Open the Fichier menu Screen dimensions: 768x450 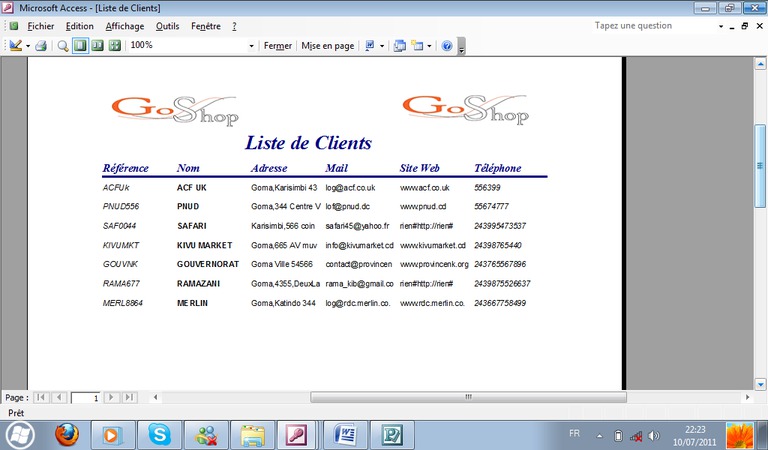41,26
